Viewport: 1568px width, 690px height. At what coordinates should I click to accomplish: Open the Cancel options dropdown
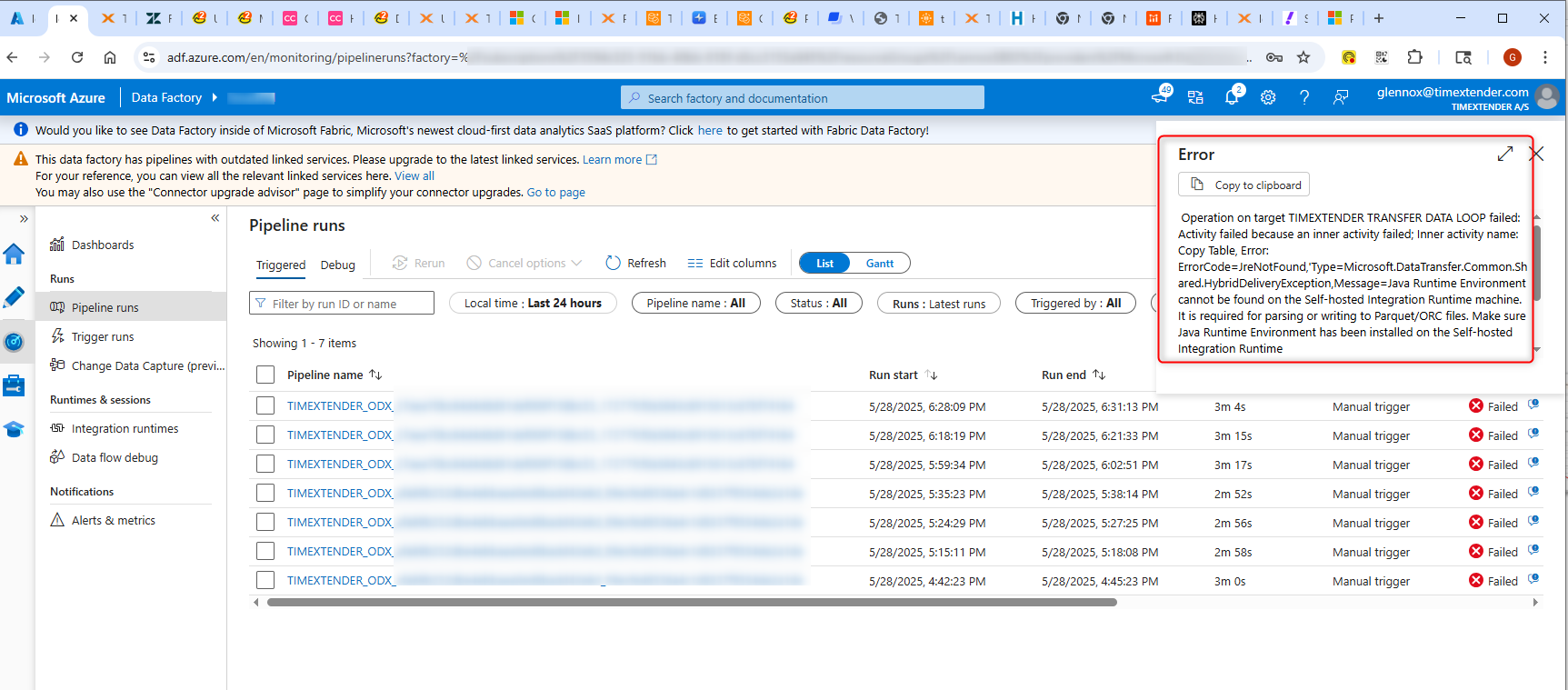point(524,263)
